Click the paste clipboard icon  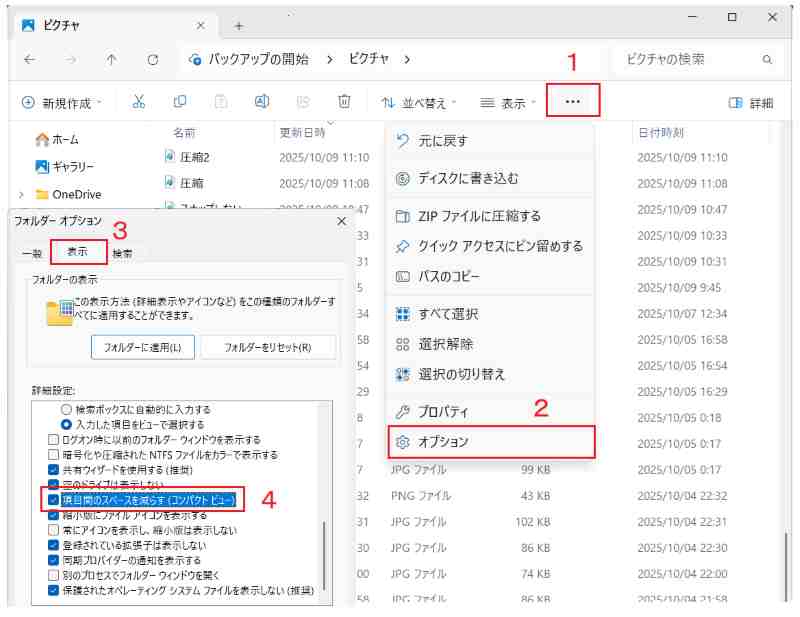[x=220, y=102]
